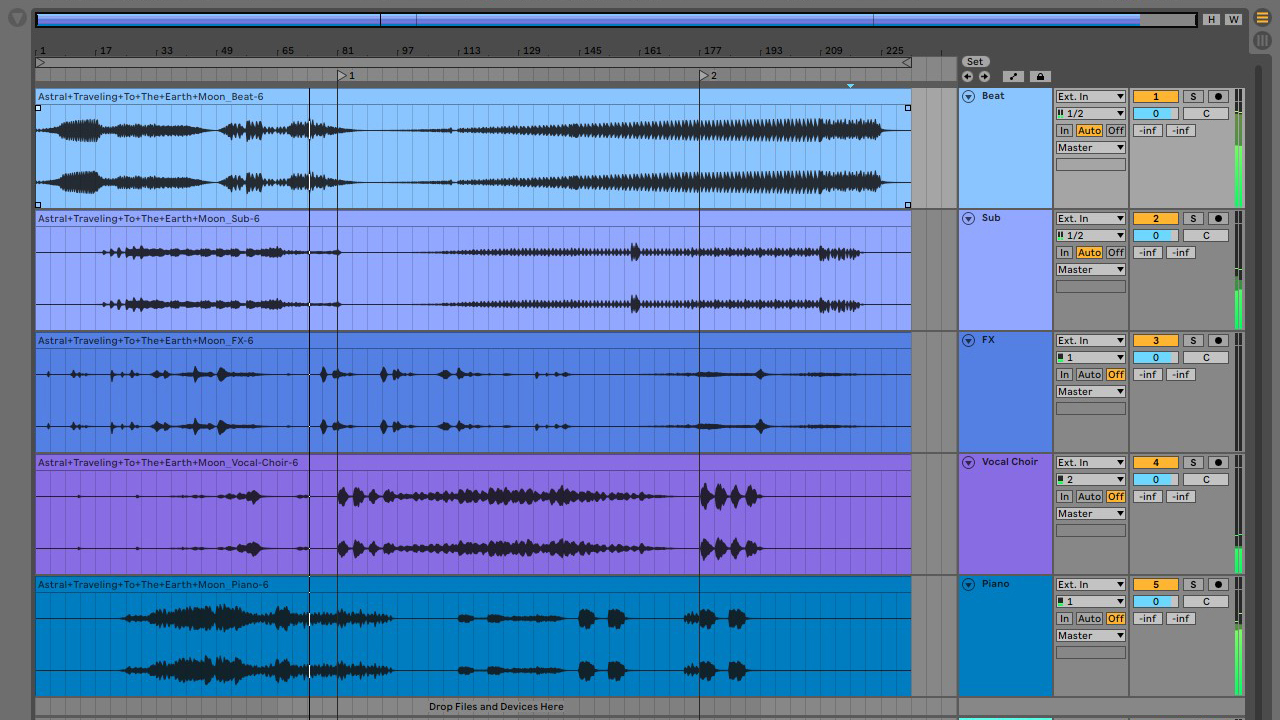1280x720 pixels.
Task: Arm the Sub track for recording
Action: (1218, 219)
